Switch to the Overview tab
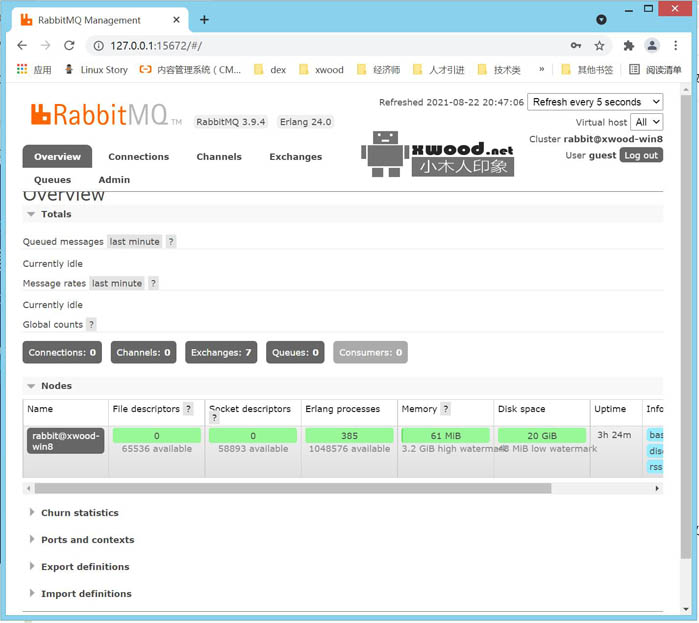The height and width of the screenshot is (623, 699). coord(58,156)
